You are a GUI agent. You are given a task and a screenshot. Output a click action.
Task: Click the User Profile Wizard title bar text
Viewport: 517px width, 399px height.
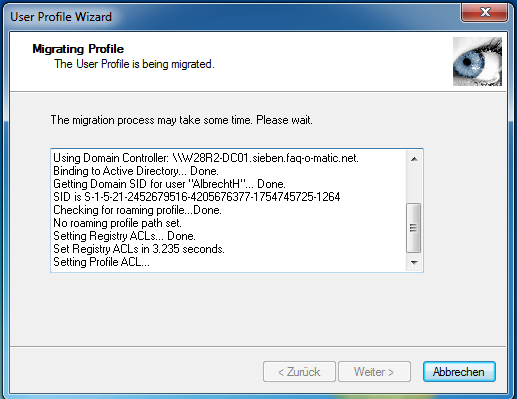point(61,17)
